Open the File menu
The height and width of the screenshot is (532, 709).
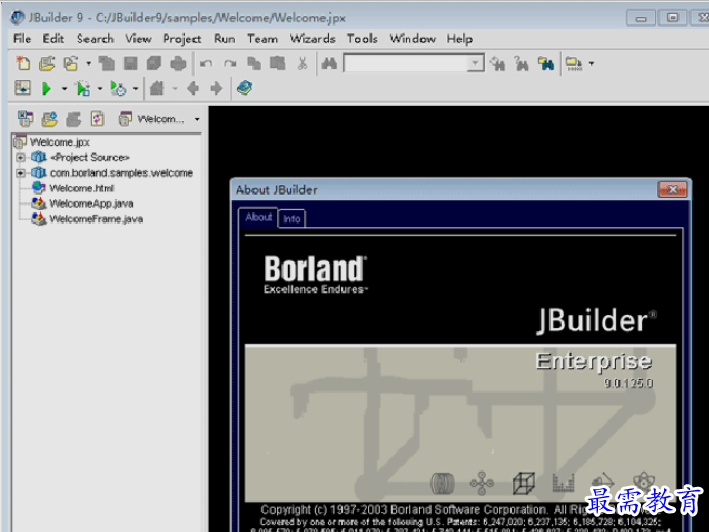(x=22, y=39)
